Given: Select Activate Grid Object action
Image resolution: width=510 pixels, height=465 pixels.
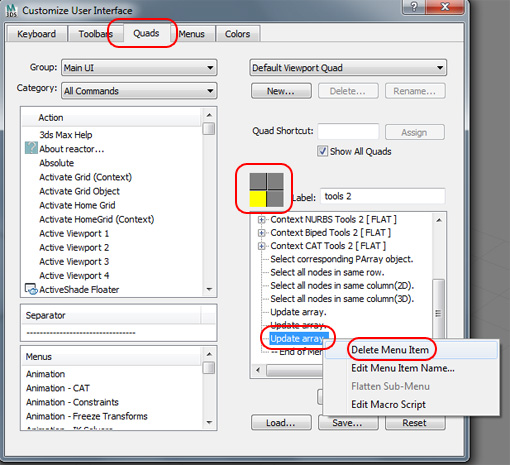Looking at the screenshot, I should [79, 191].
